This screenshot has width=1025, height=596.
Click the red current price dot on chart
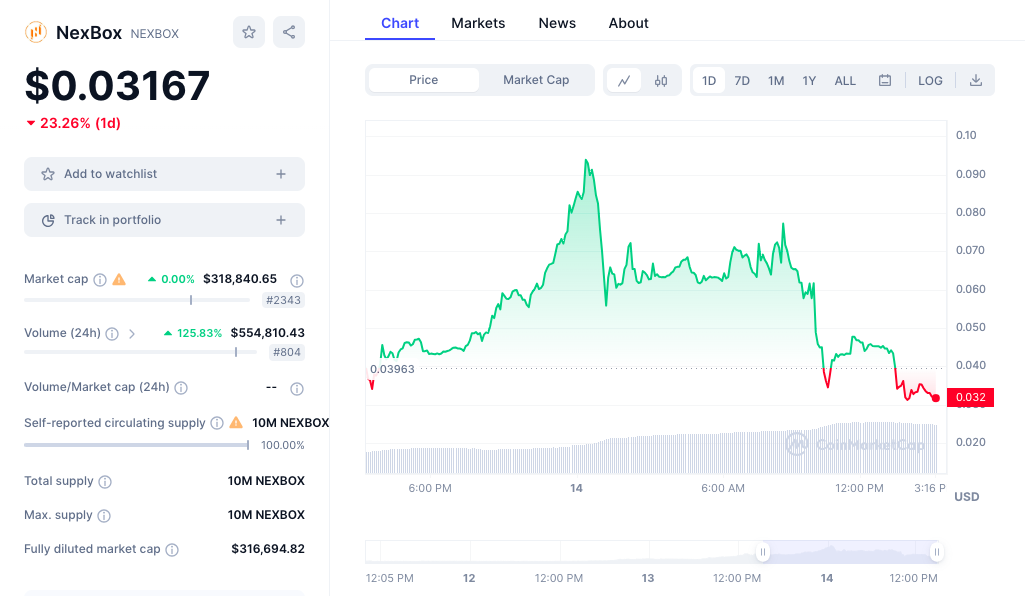click(936, 398)
